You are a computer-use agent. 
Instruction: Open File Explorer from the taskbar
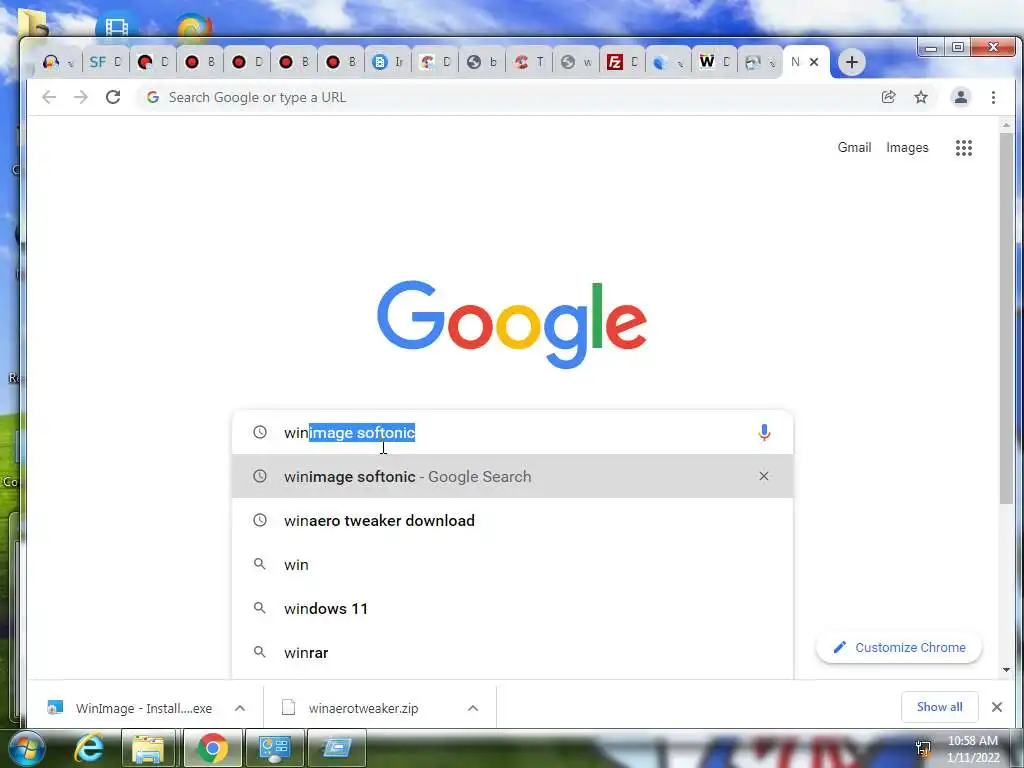coord(148,748)
